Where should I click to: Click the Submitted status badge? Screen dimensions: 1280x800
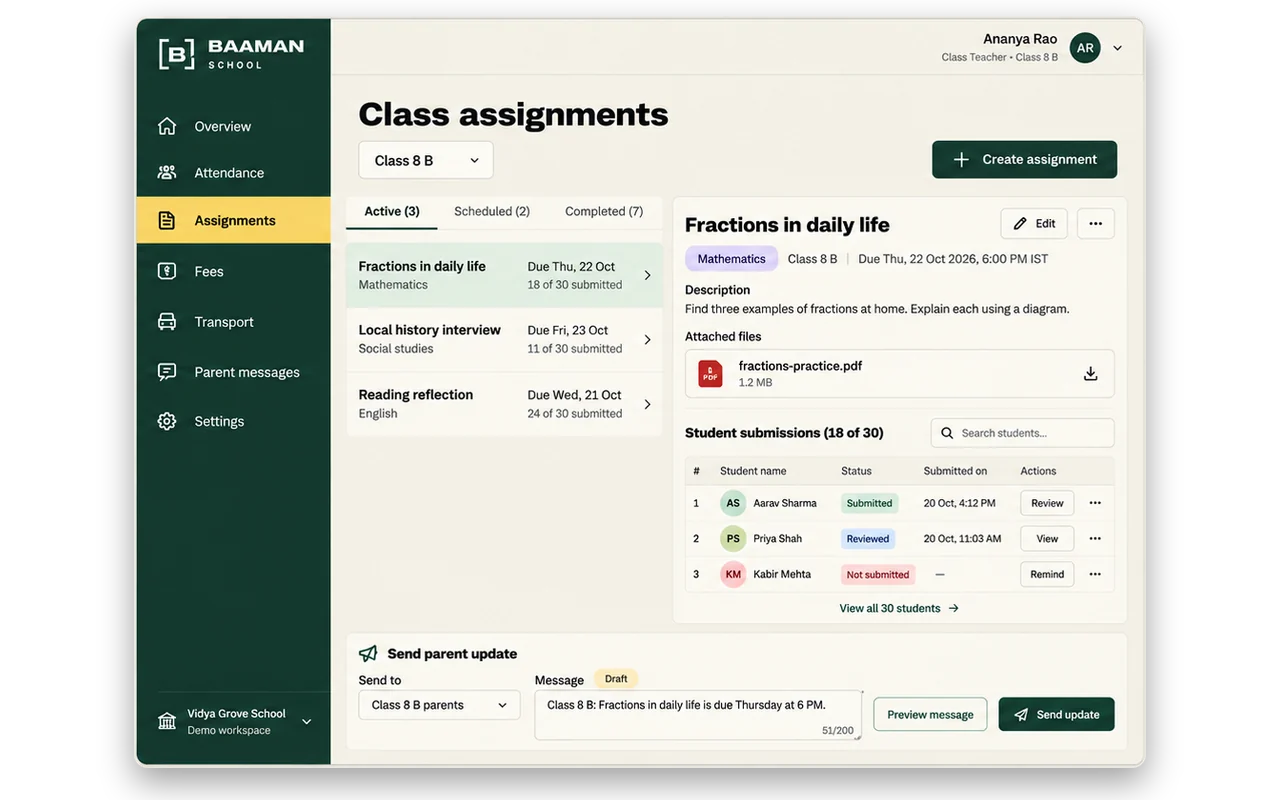coord(869,503)
